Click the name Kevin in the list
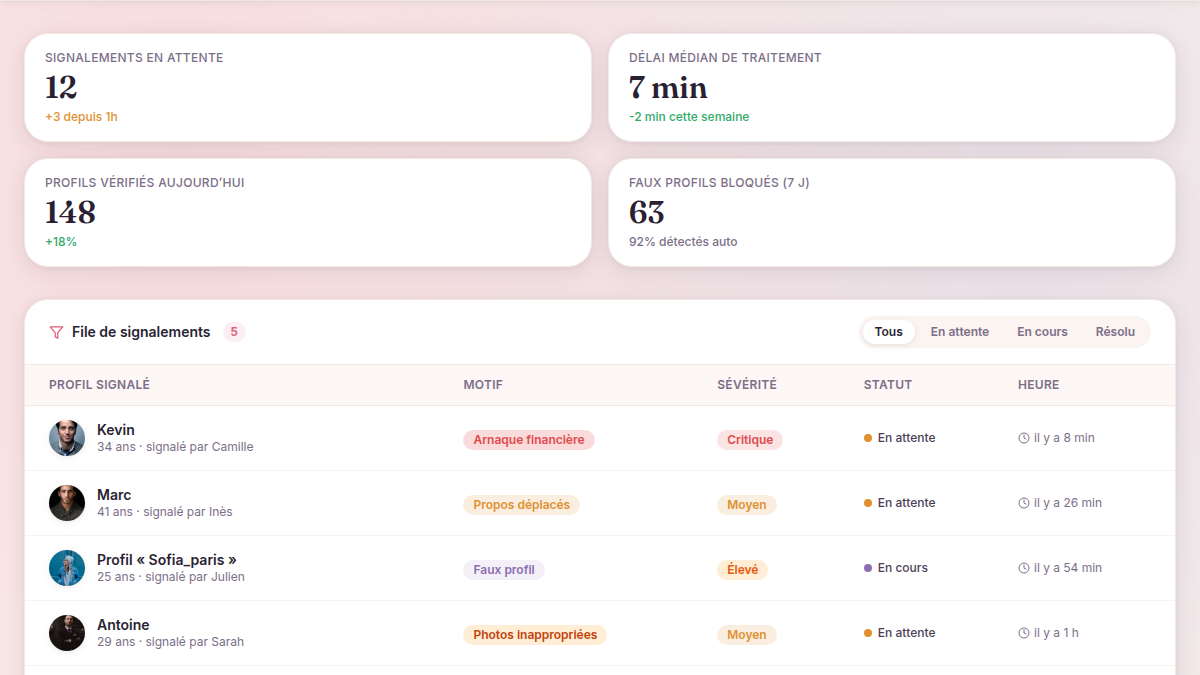Screen dimensions: 1200x675 click(x=116, y=430)
